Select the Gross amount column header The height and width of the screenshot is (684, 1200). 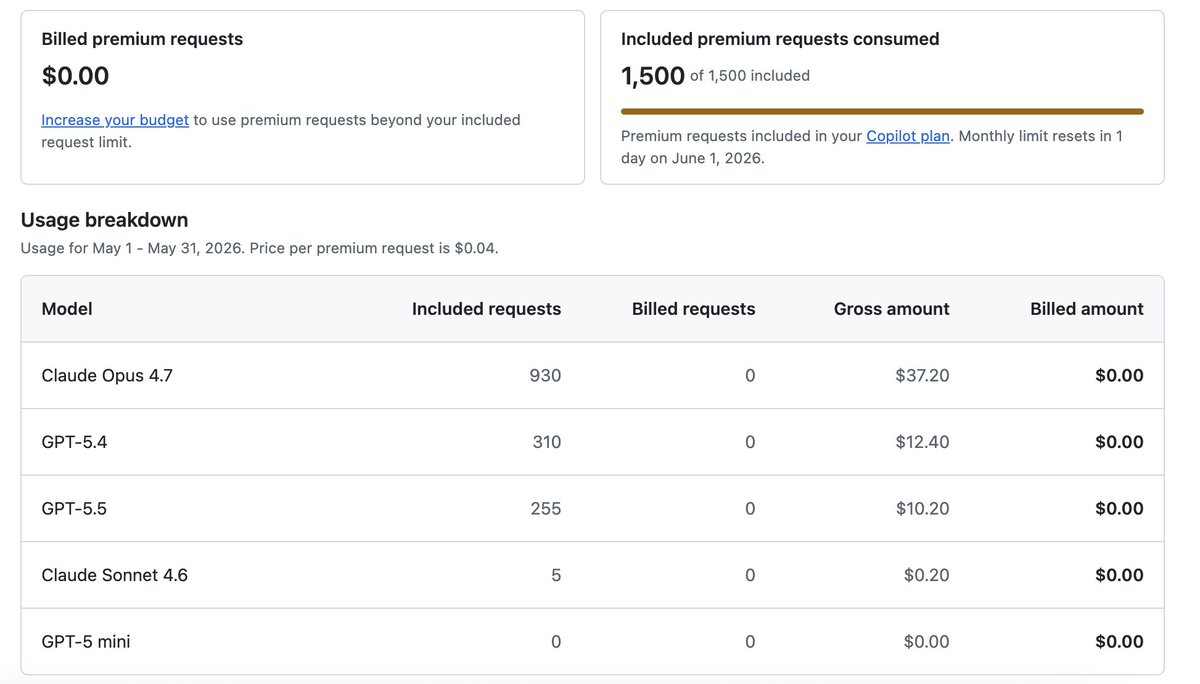(892, 309)
